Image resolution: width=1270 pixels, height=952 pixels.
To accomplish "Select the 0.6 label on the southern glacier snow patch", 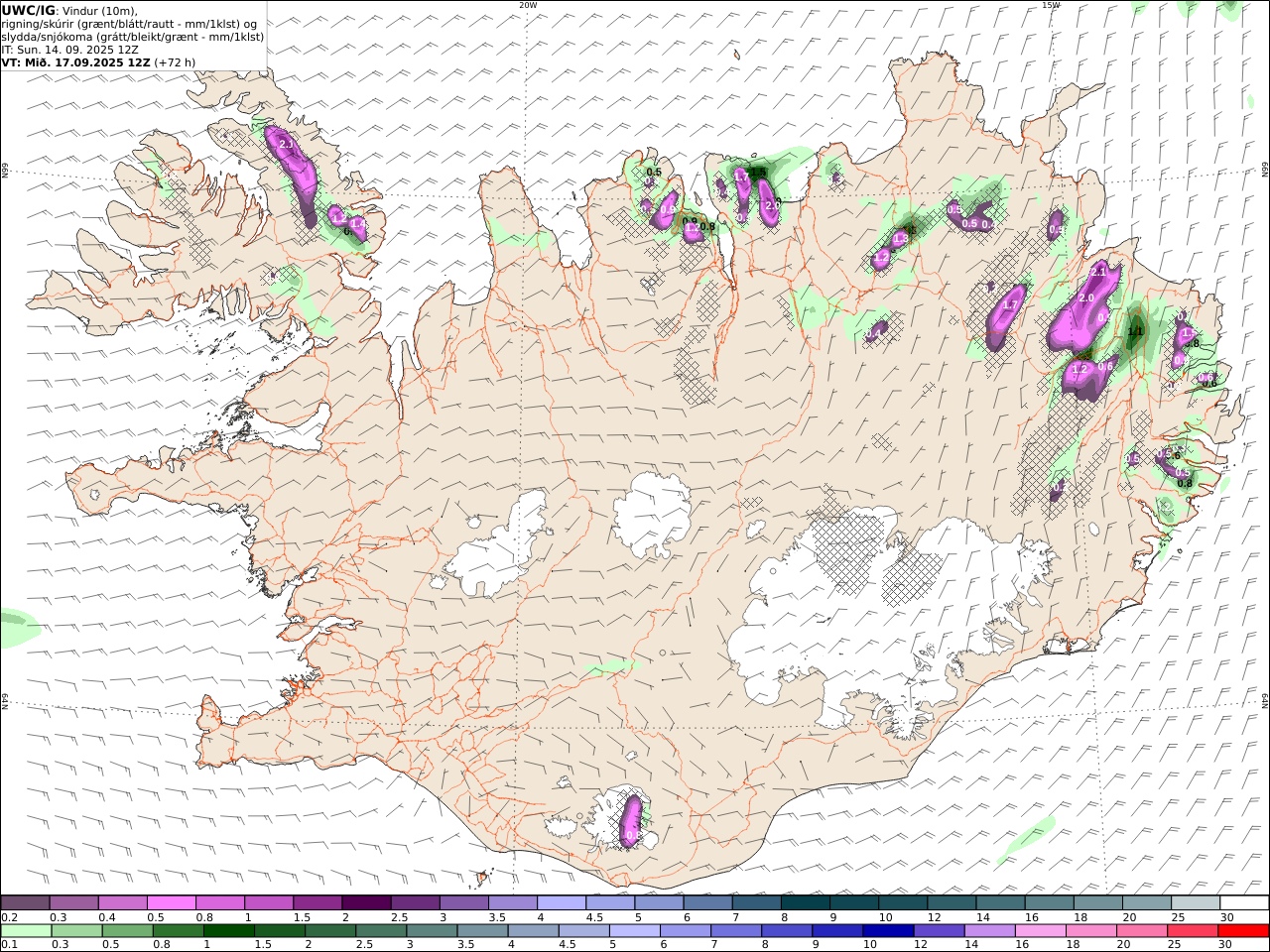I will pos(633,836).
